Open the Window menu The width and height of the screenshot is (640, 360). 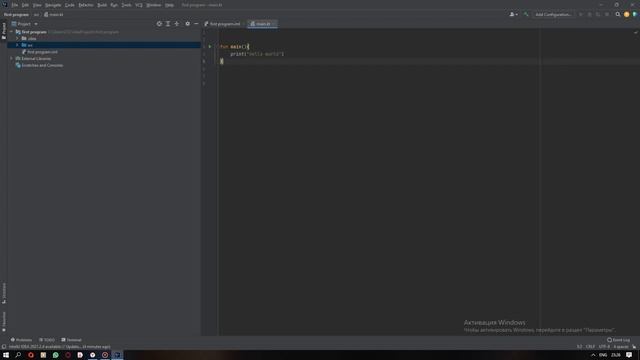154,5
